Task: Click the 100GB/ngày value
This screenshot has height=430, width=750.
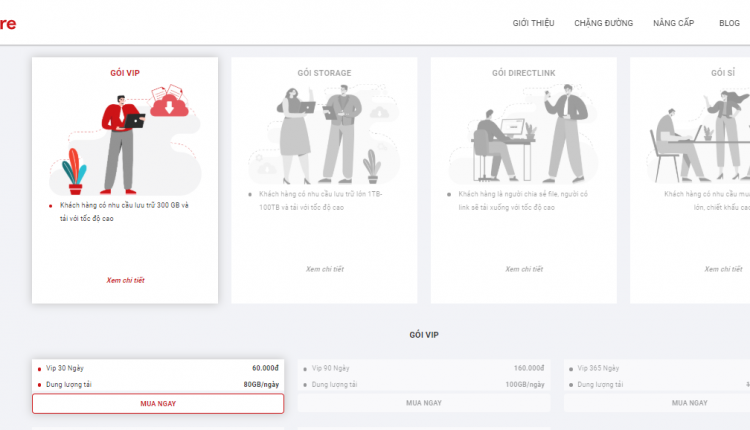Action: coord(525,385)
